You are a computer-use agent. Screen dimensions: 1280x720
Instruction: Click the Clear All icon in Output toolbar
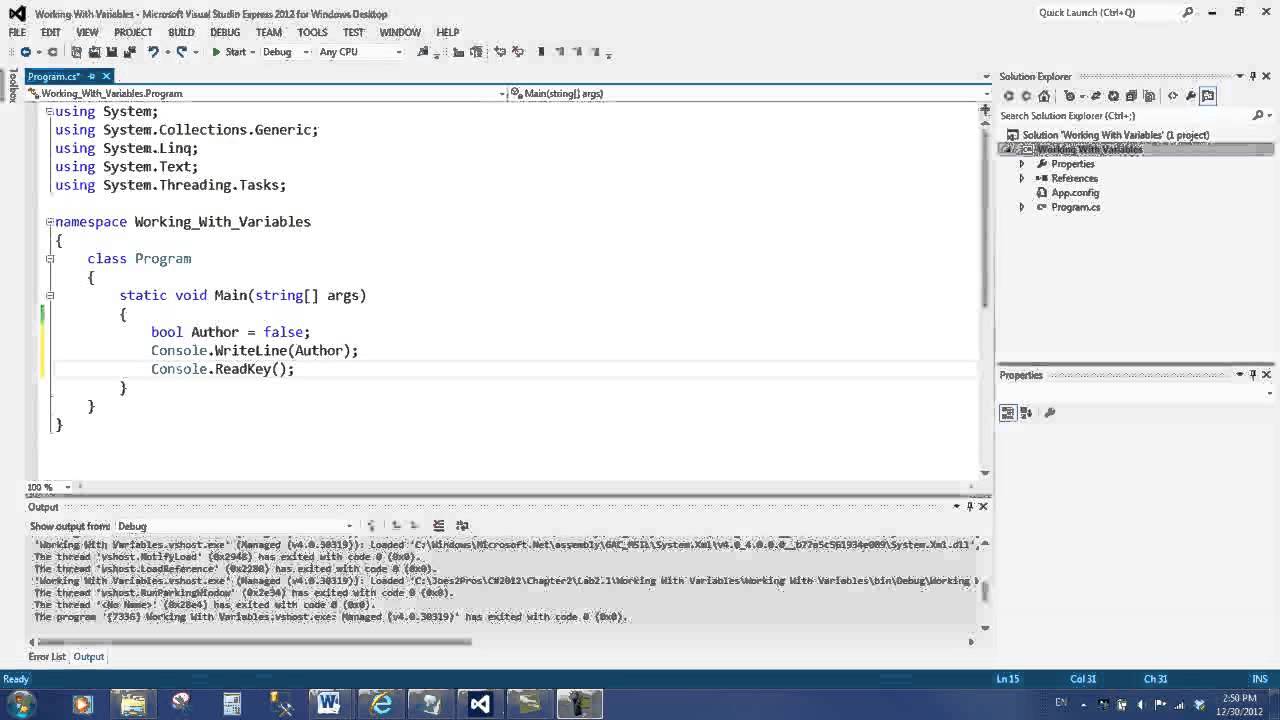coord(439,526)
